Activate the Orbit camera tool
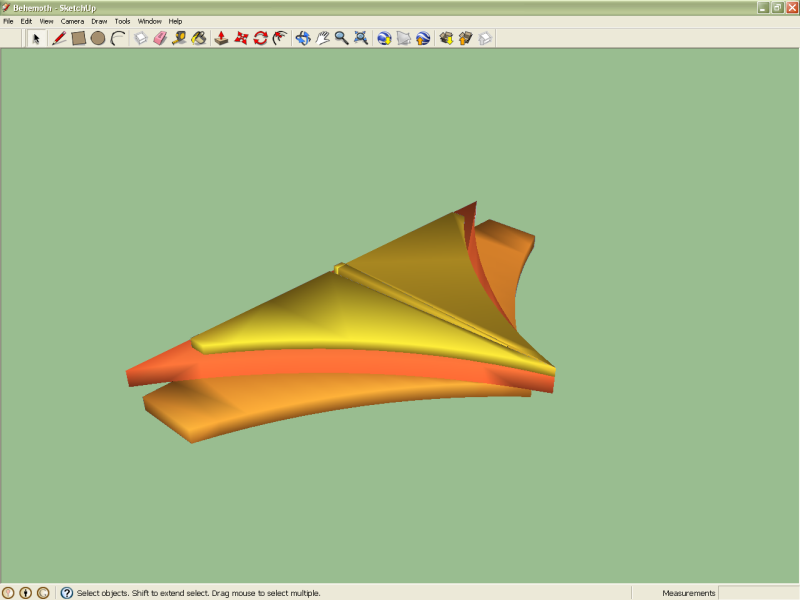Viewport: 800px width, 600px height. click(303, 38)
